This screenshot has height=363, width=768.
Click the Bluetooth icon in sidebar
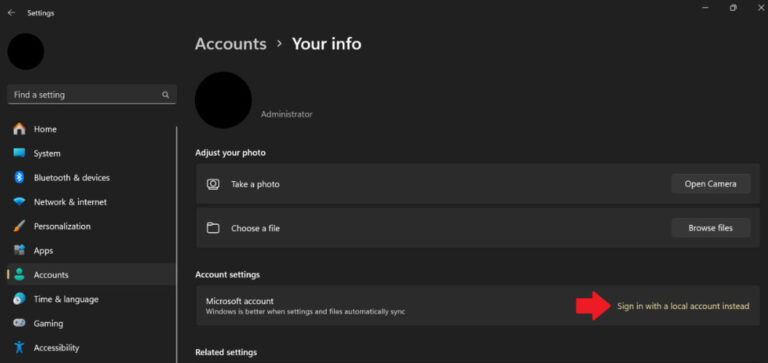pos(19,177)
